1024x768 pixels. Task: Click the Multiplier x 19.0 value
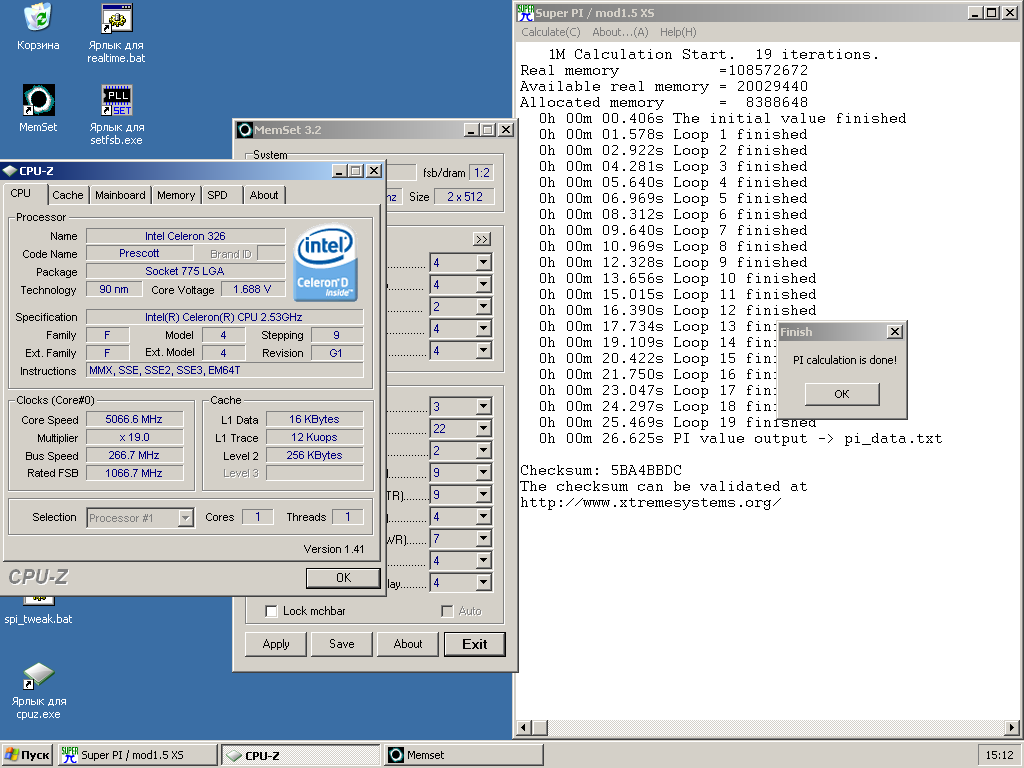pyautogui.click(x=135, y=438)
